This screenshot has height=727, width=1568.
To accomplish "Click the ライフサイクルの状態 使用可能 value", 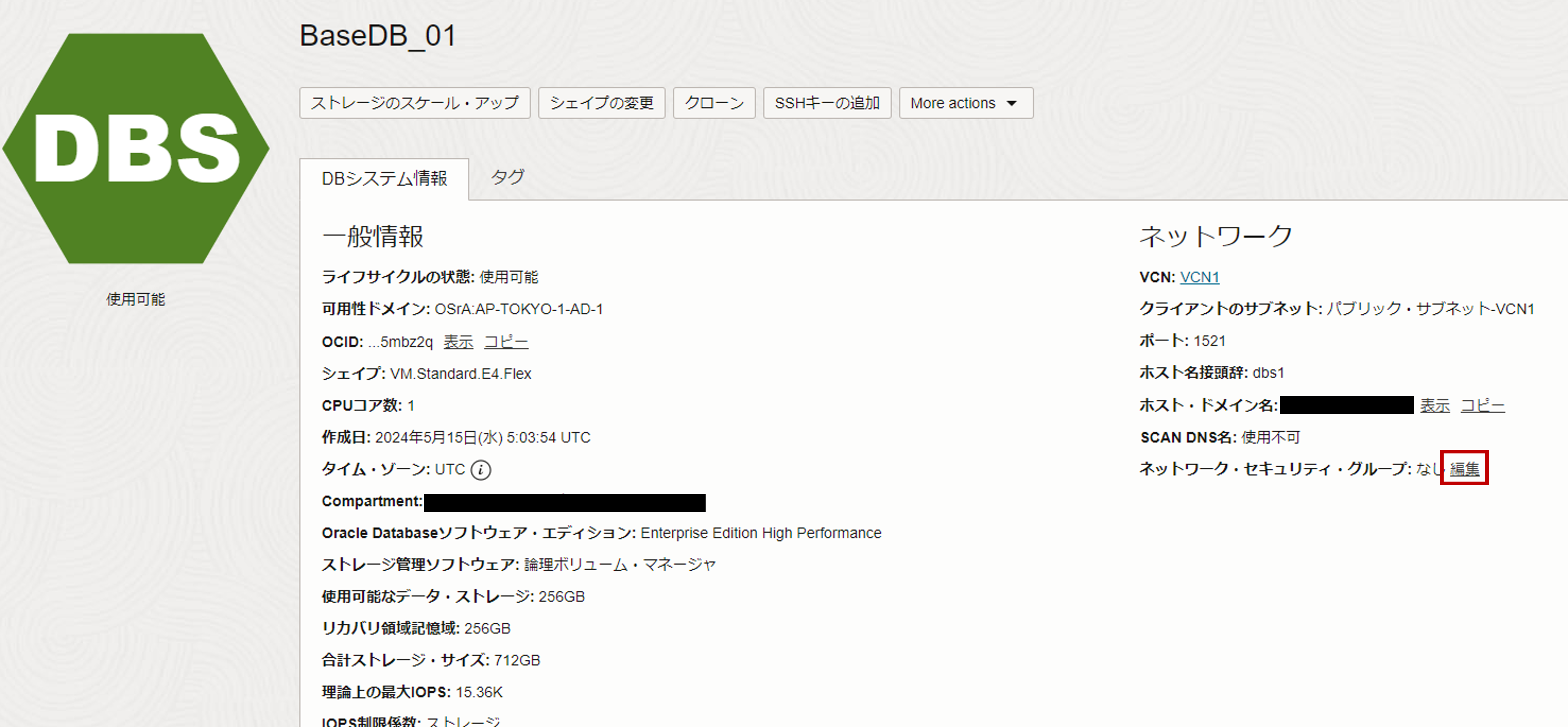I will [509, 277].
